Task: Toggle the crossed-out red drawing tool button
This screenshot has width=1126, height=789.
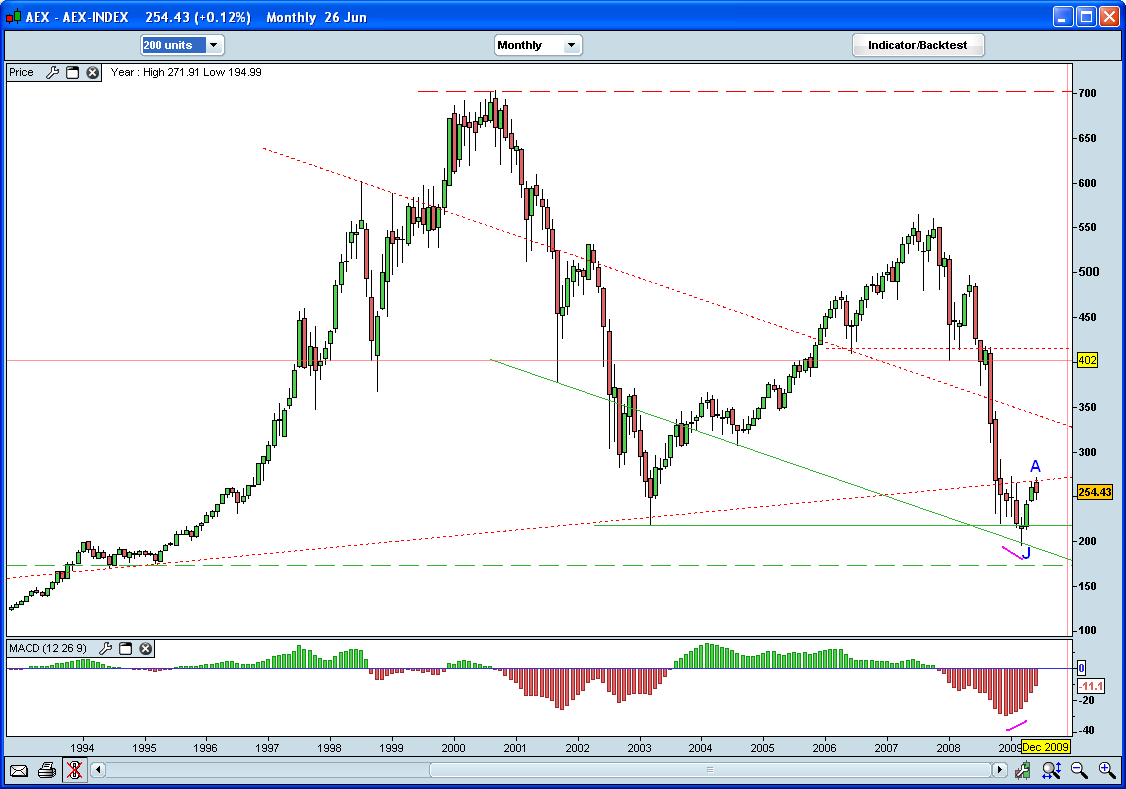Action: pos(74,770)
